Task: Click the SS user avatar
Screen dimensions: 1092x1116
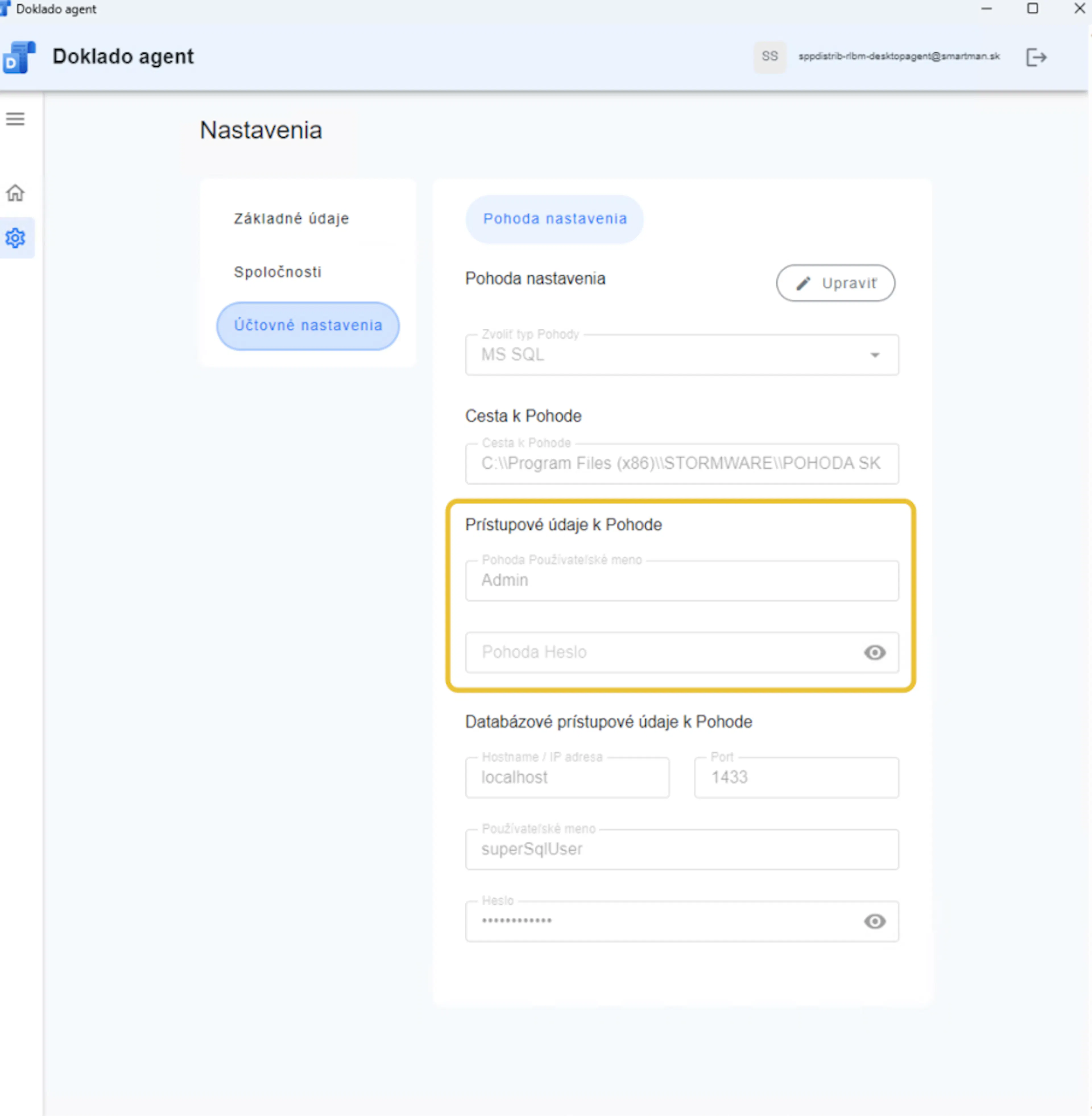Action: click(770, 56)
